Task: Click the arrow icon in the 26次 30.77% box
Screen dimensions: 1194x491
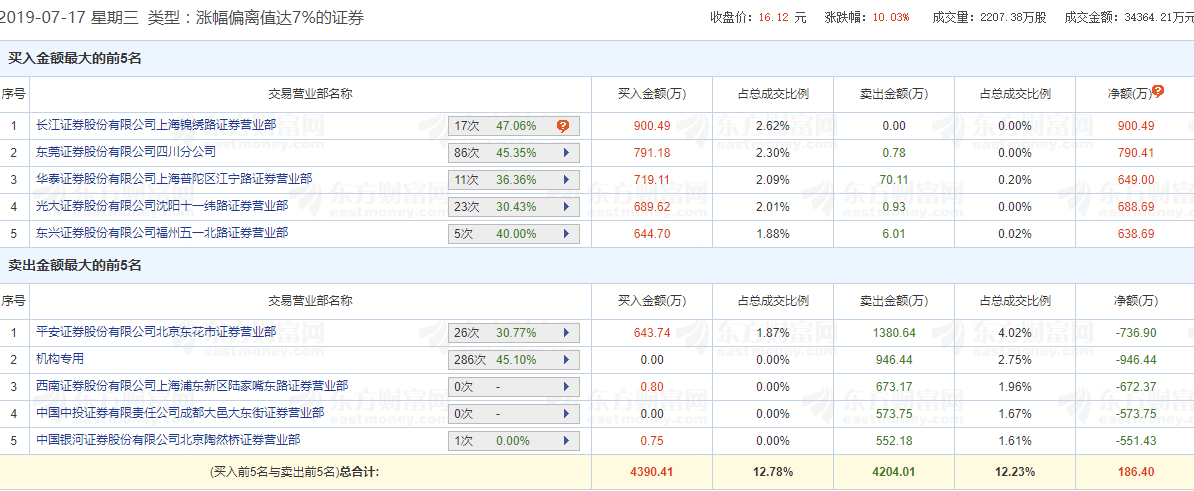Action: tap(566, 333)
